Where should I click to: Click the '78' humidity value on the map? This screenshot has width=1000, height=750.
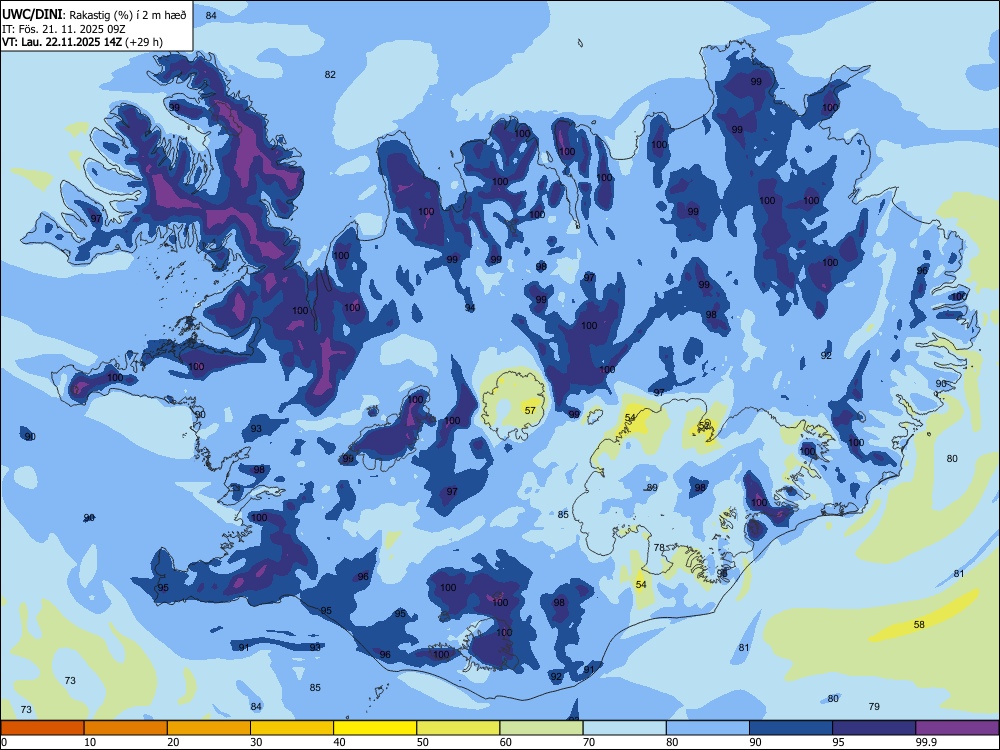coord(659,547)
